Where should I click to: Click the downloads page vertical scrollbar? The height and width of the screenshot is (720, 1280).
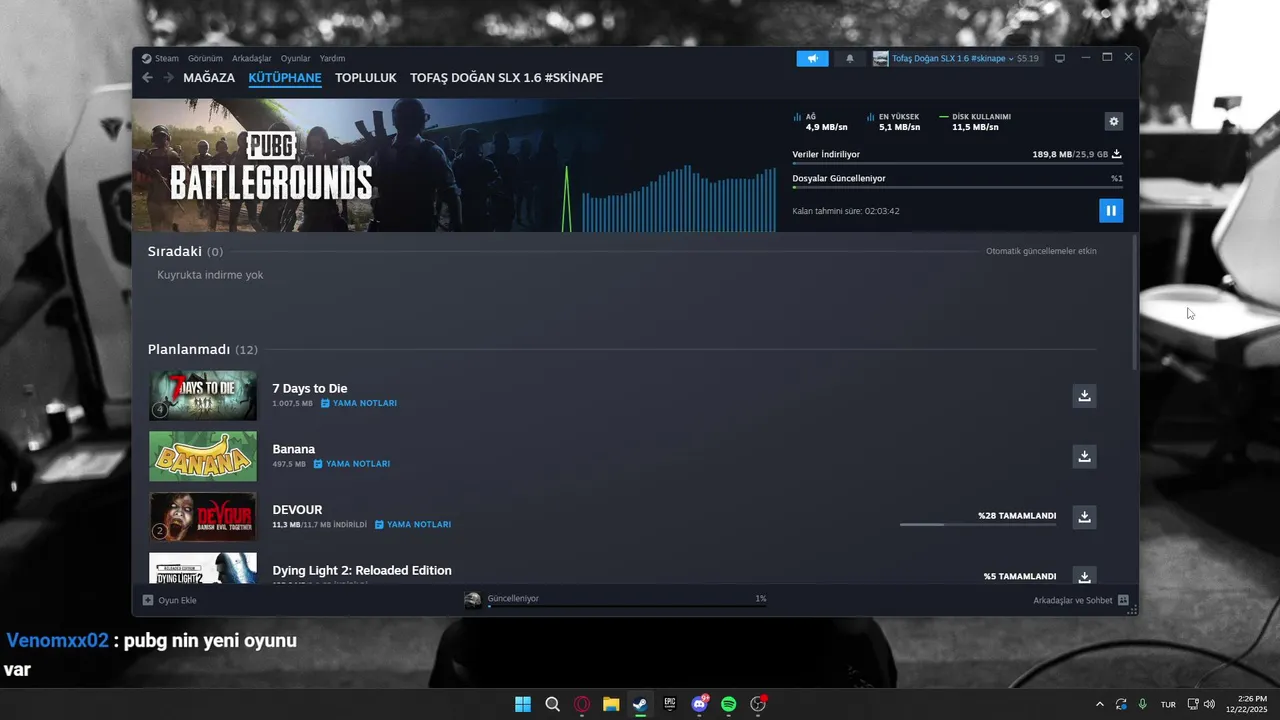tap(1133, 303)
